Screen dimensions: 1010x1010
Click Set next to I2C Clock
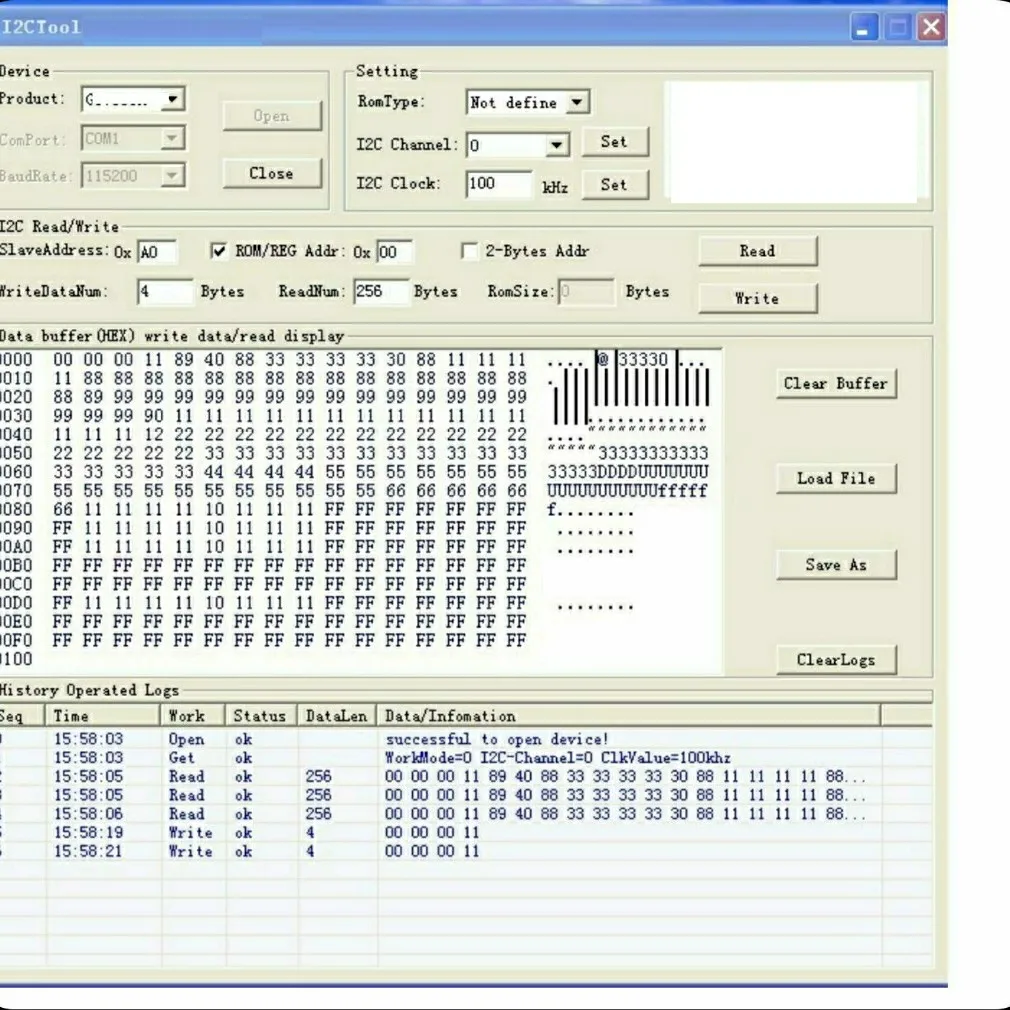click(615, 185)
